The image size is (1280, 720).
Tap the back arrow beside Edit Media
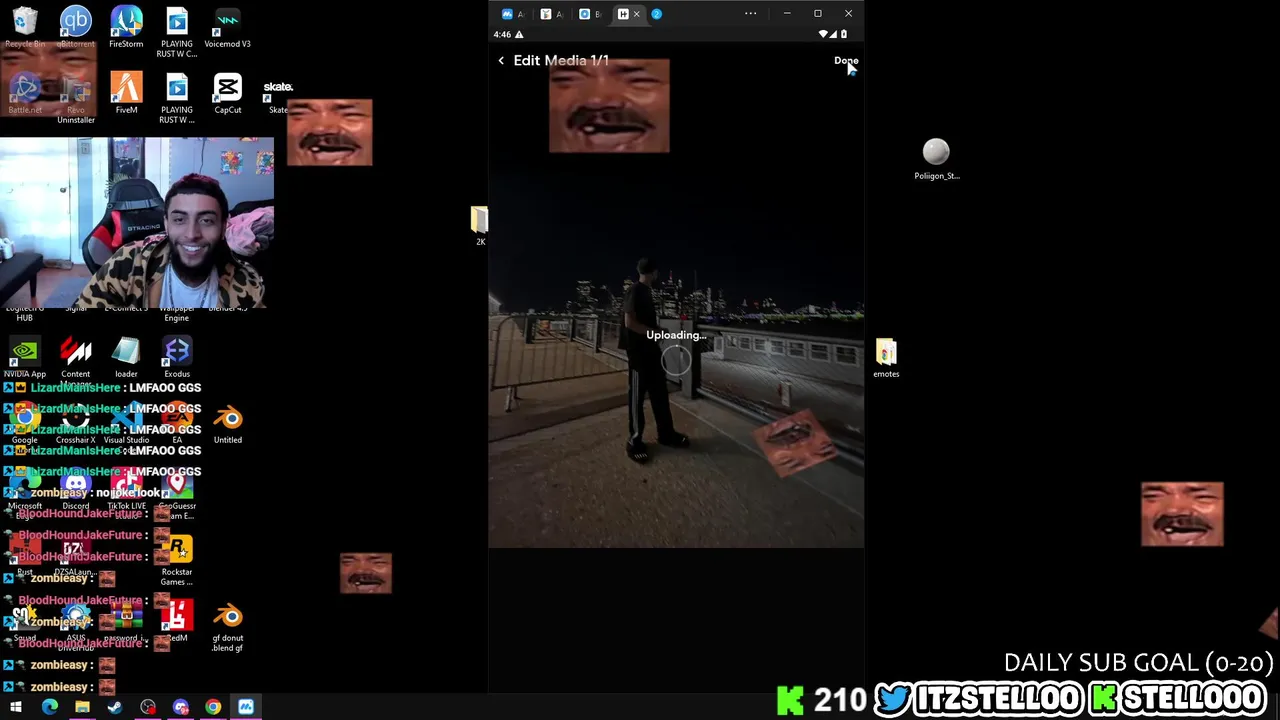(501, 61)
